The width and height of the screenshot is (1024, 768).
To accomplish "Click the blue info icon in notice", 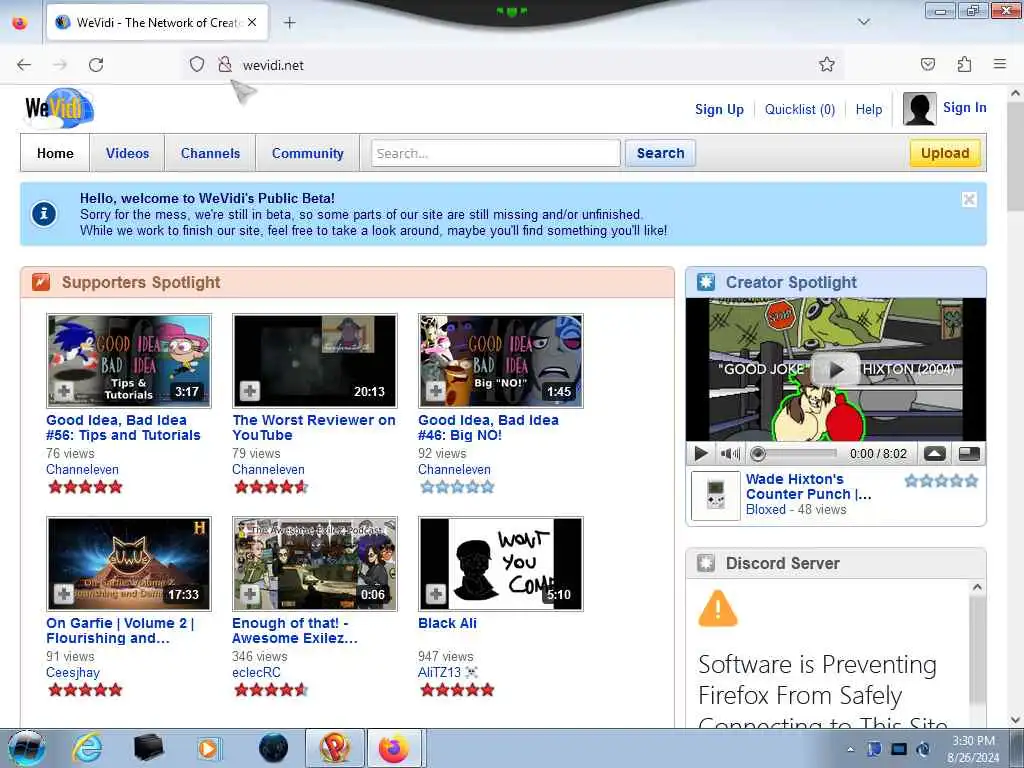I will click(x=44, y=214).
